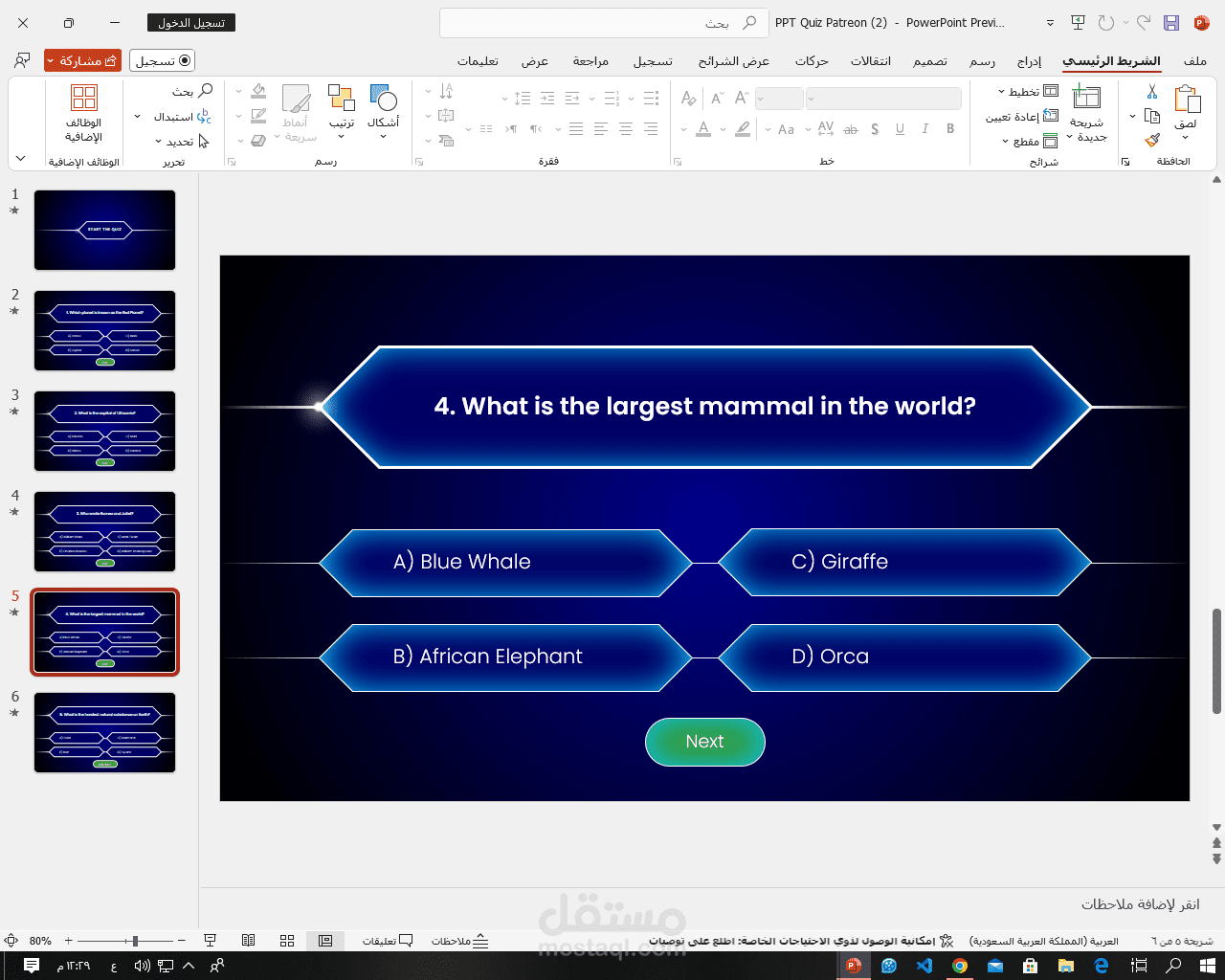This screenshot has height=980, width=1225.
Task: Open the Google Chrome taskbar icon
Action: point(960,966)
